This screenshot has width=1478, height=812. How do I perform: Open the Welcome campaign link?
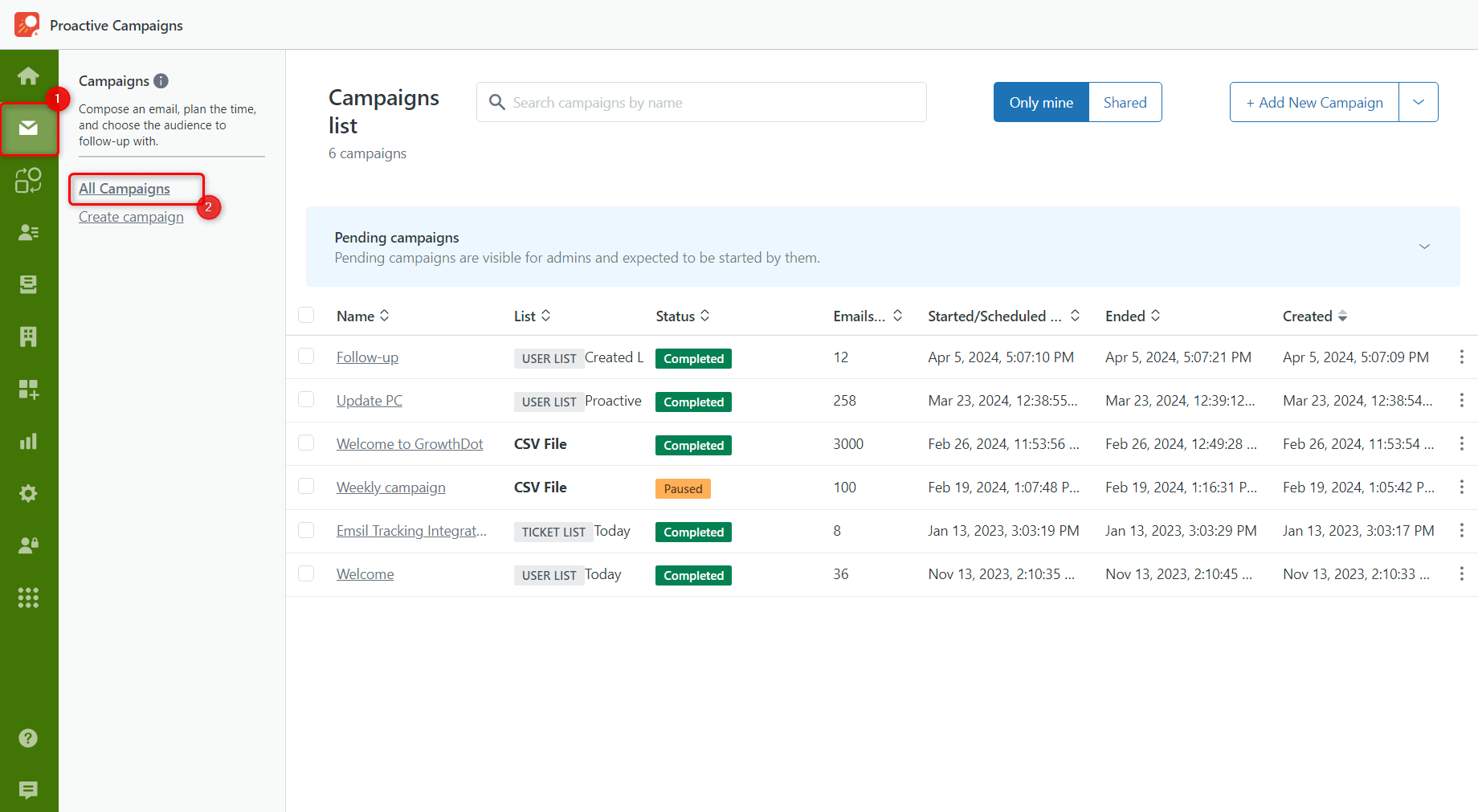point(365,574)
